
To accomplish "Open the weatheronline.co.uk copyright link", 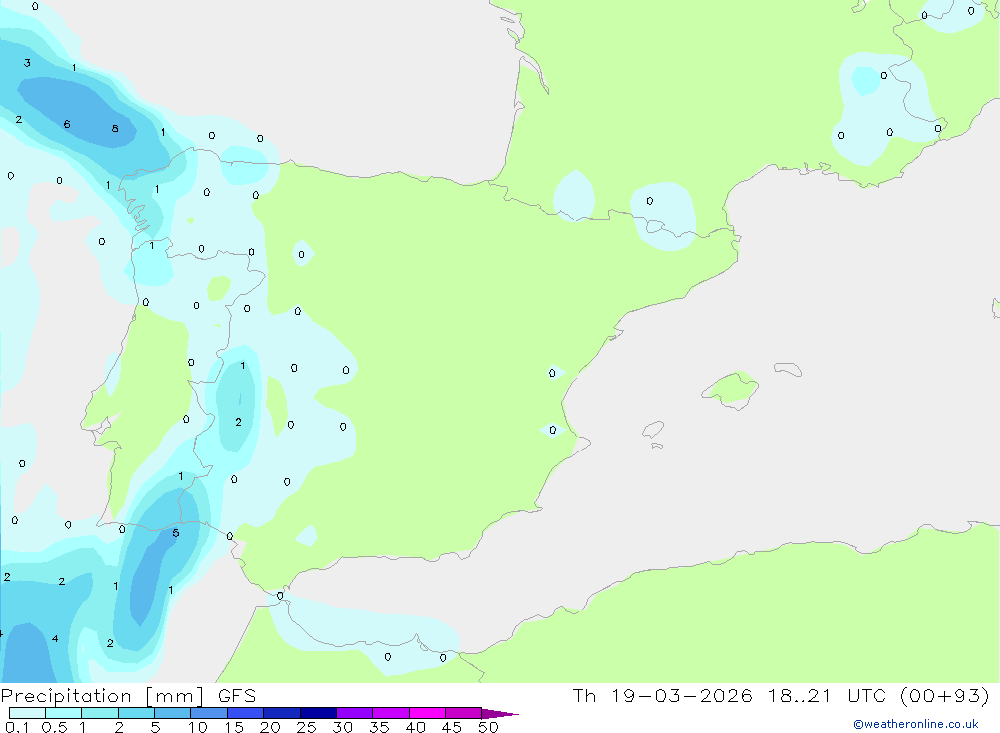I will click(916, 724).
